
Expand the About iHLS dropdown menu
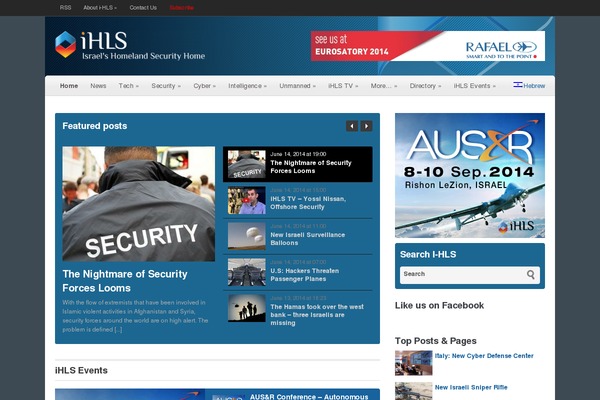pyautogui.click(x=100, y=8)
